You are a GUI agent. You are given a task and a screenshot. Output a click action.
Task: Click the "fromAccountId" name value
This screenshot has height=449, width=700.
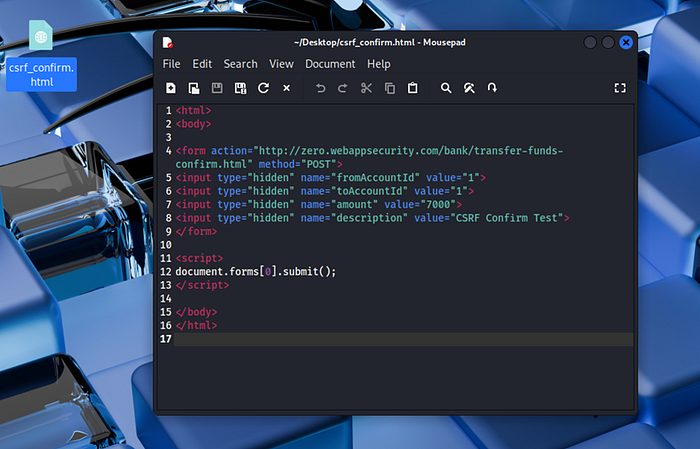[x=375, y=178]
